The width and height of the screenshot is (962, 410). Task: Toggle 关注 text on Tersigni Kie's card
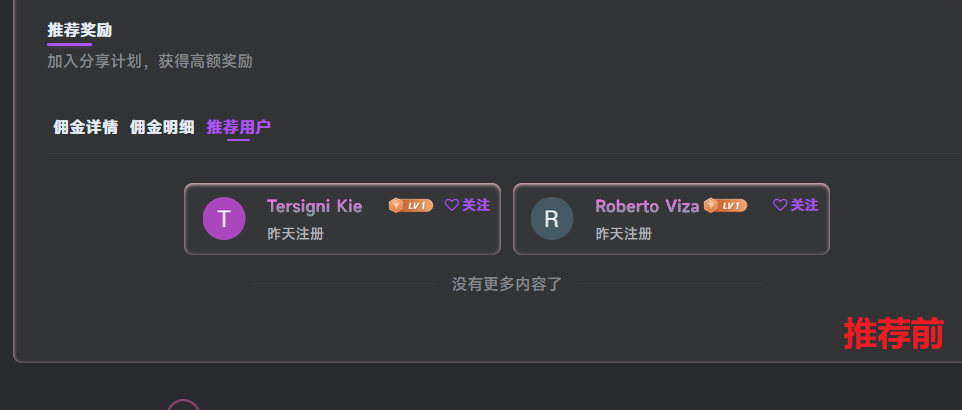(476, 205)
